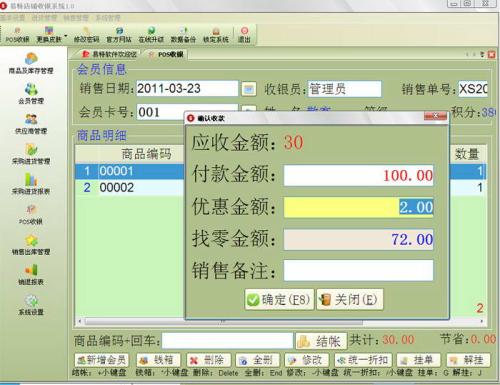Open 供应商管理 supplier management in sidebar
This screenshot has width=500, height=385.
31,124
